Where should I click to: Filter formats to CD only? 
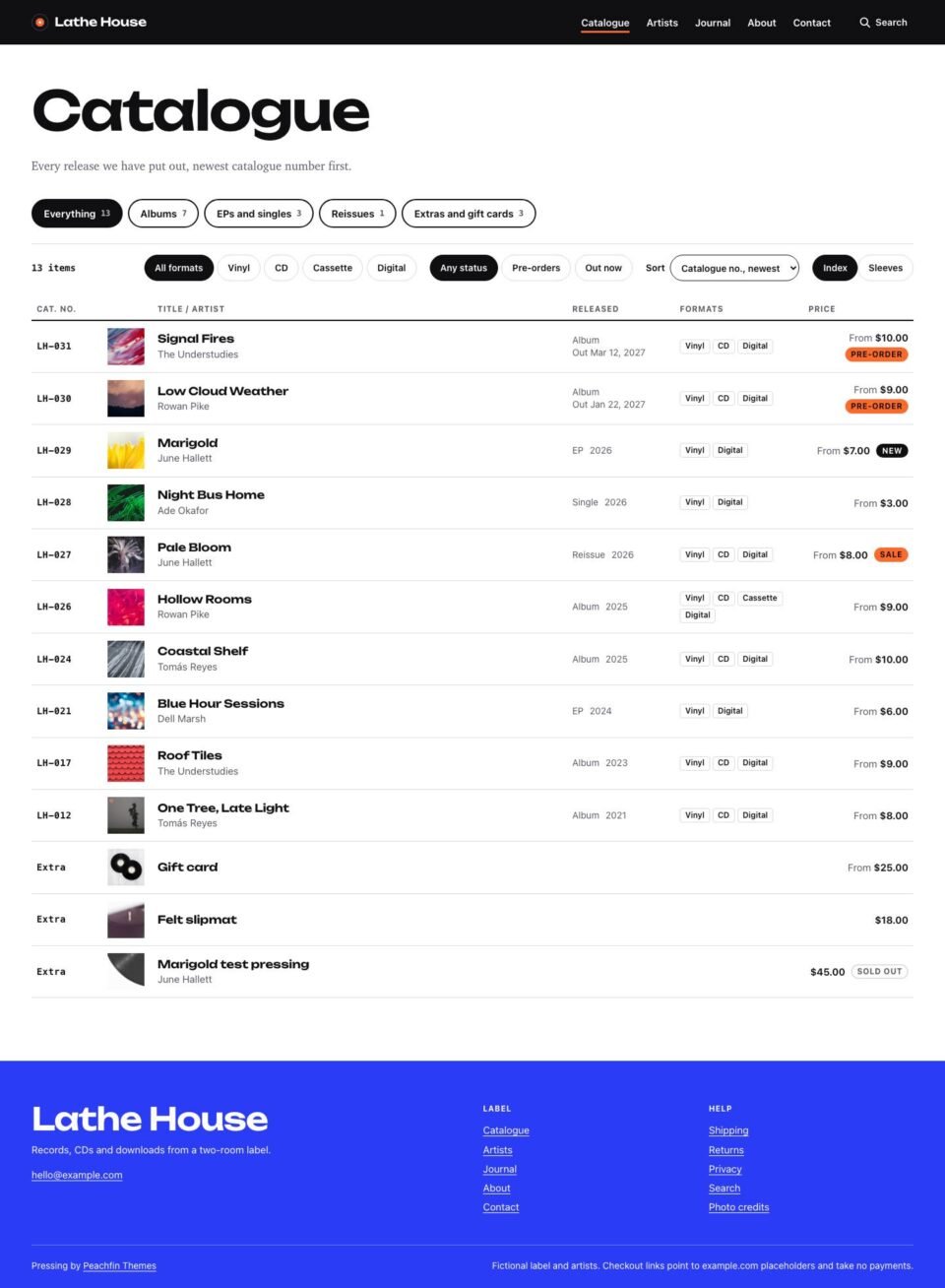click(282, 268)
